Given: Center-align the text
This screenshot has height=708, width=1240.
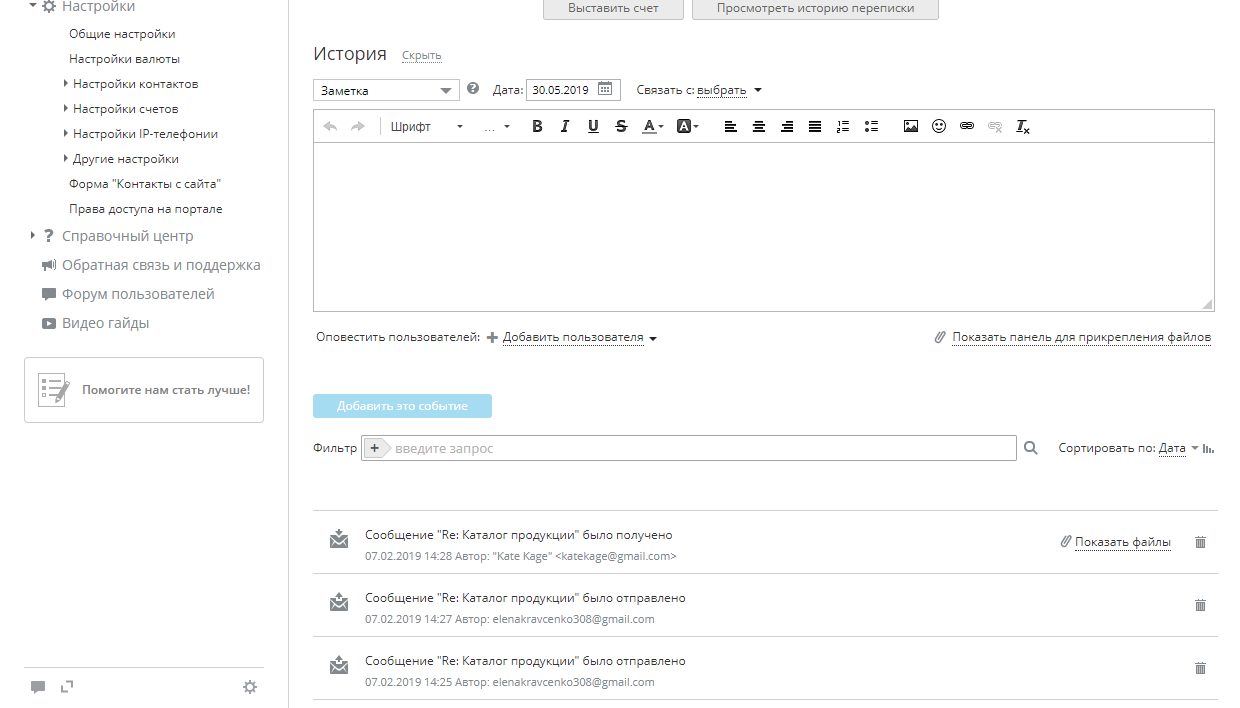Looking at the screenshot, I should pos(759,127).
